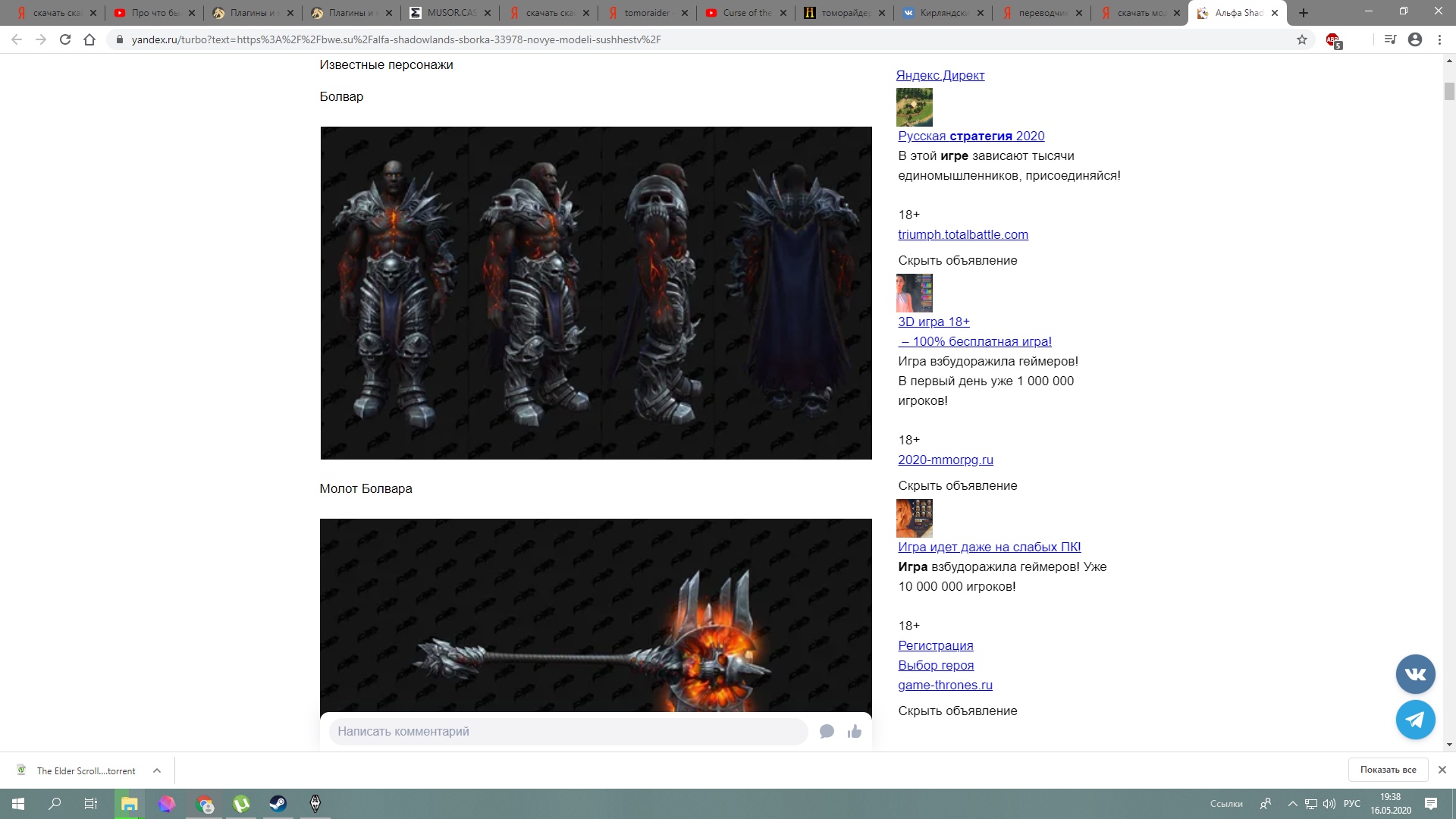Screen dimensions: 1456x819
Task: Click the browser home icon
Action: tap(89, 39)
